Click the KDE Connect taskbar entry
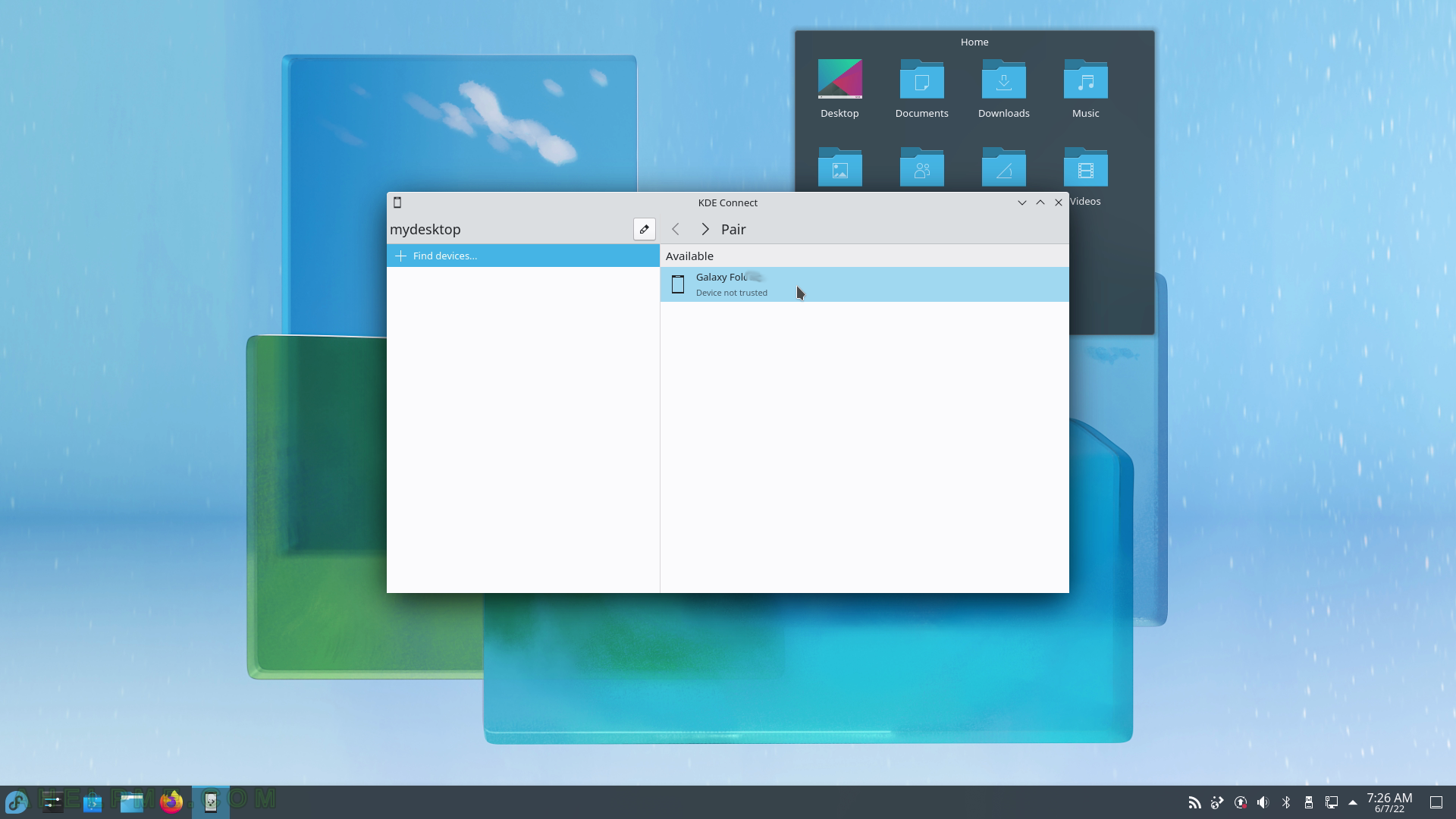Screen dimensions: 1456x819 click(x=211, y=802)
